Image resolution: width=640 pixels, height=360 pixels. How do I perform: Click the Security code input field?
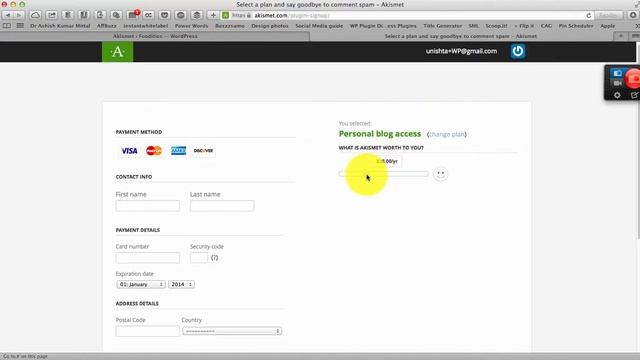(x=199, y=258)
